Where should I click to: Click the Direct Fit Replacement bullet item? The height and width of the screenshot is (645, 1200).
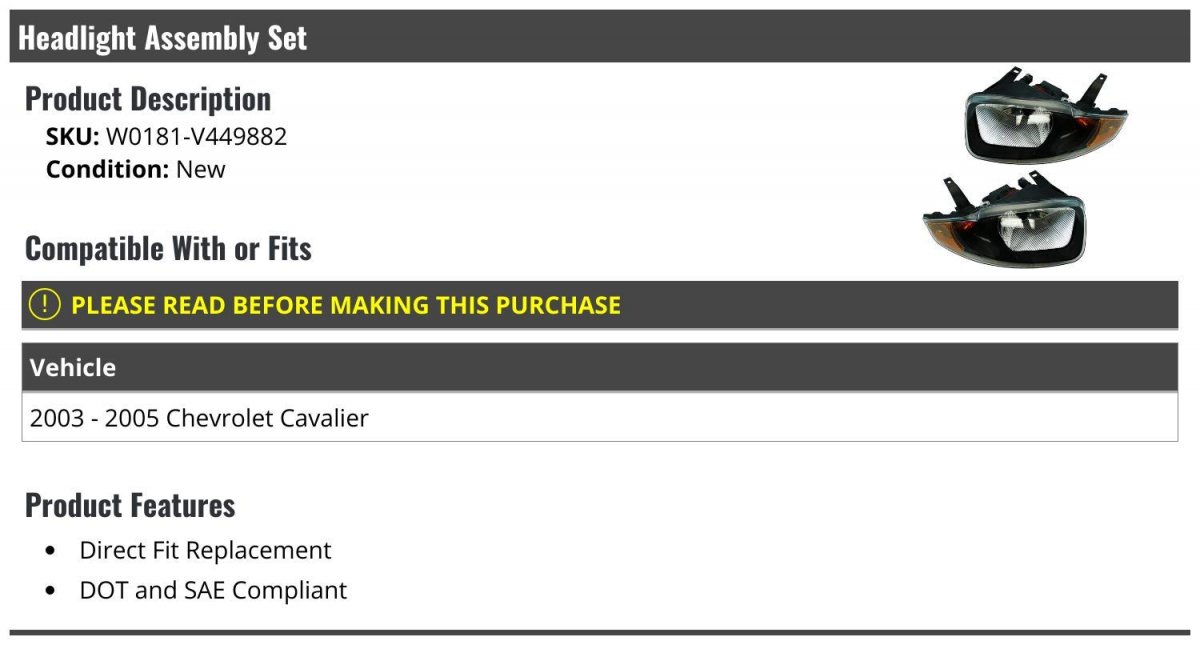coord(205,550)
